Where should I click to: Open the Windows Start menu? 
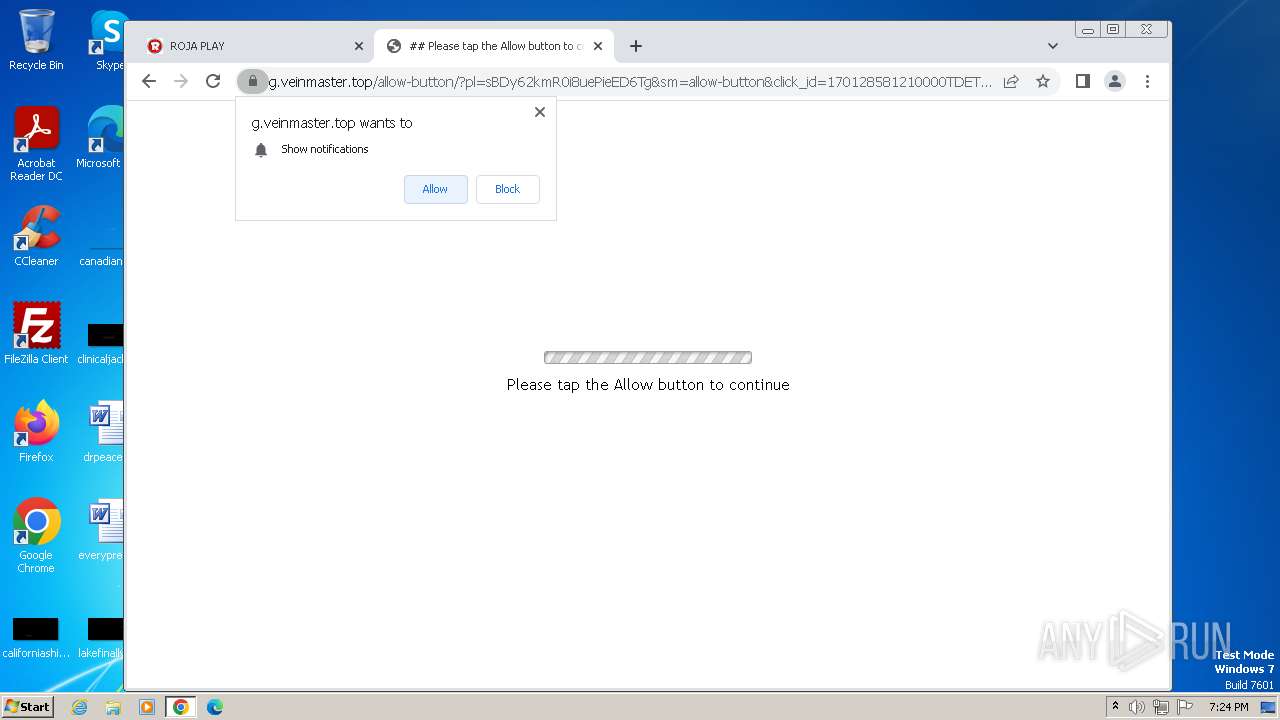pyautogui.click(x=27, y=707)
